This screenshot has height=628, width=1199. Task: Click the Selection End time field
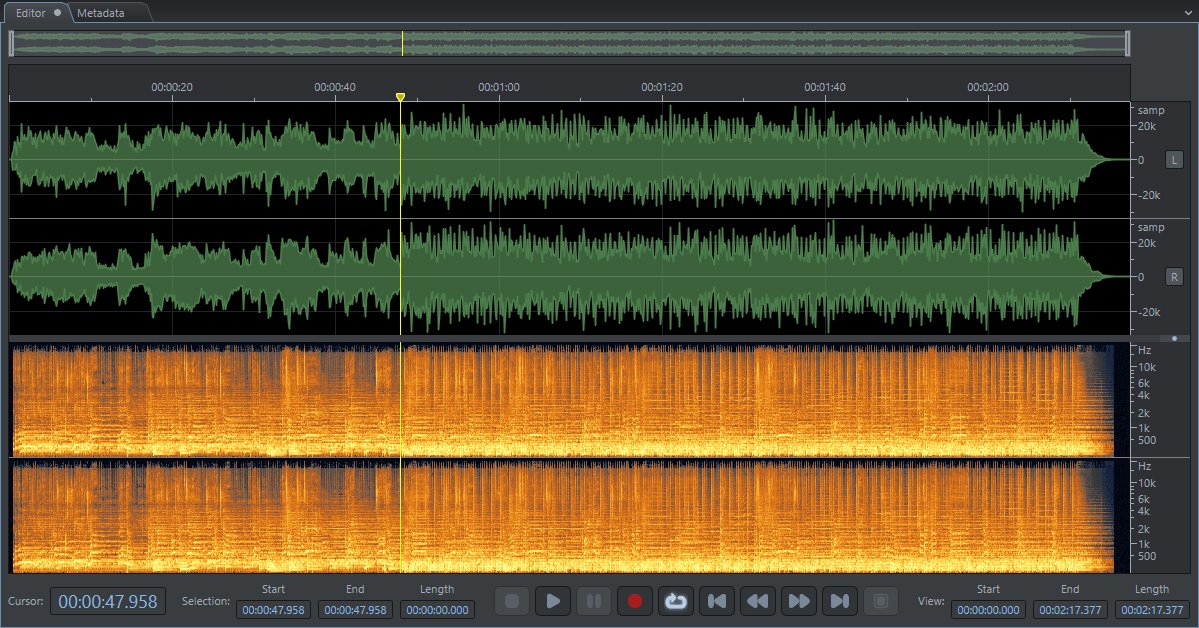(x=356, y=610)
